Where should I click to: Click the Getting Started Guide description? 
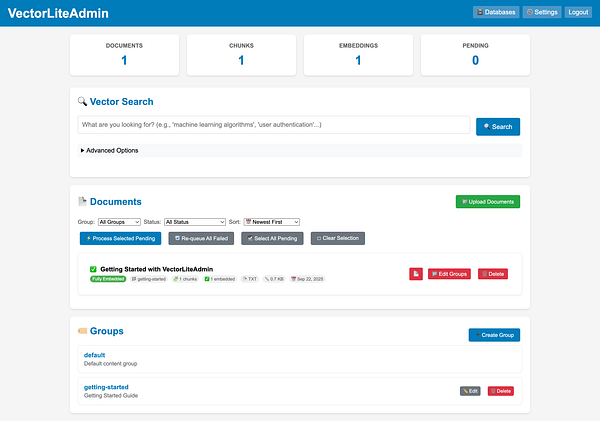coord(111,395)
